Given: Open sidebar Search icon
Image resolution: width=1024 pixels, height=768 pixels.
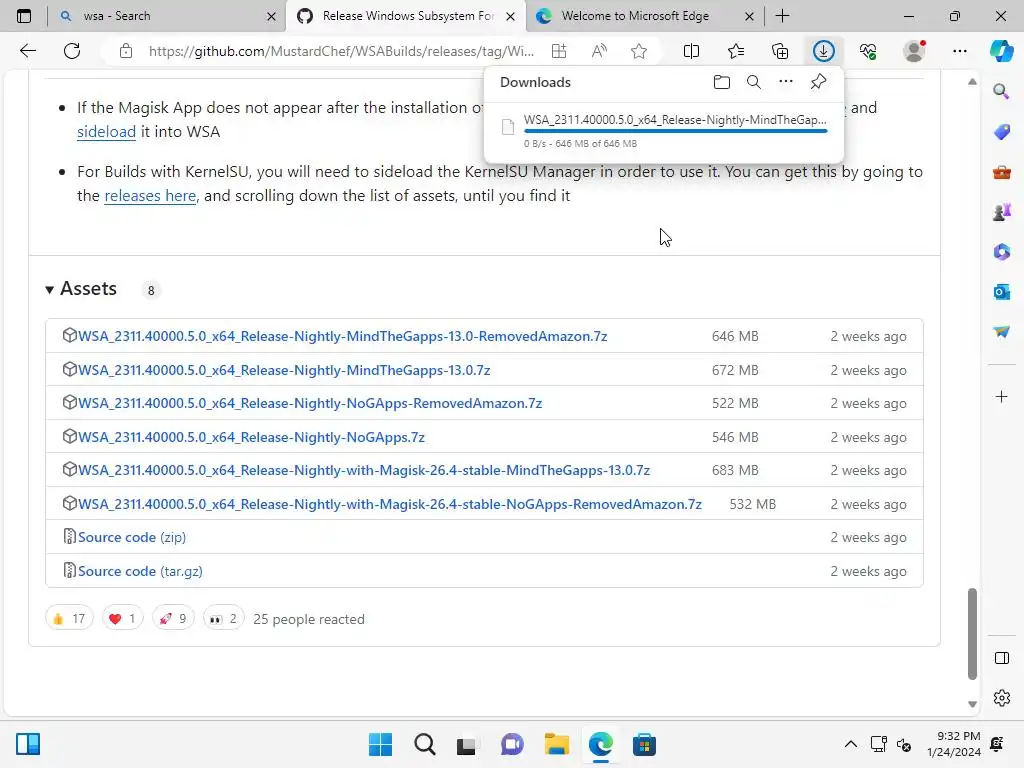Looking at the screenshot, I should (x=1001, y=91).
